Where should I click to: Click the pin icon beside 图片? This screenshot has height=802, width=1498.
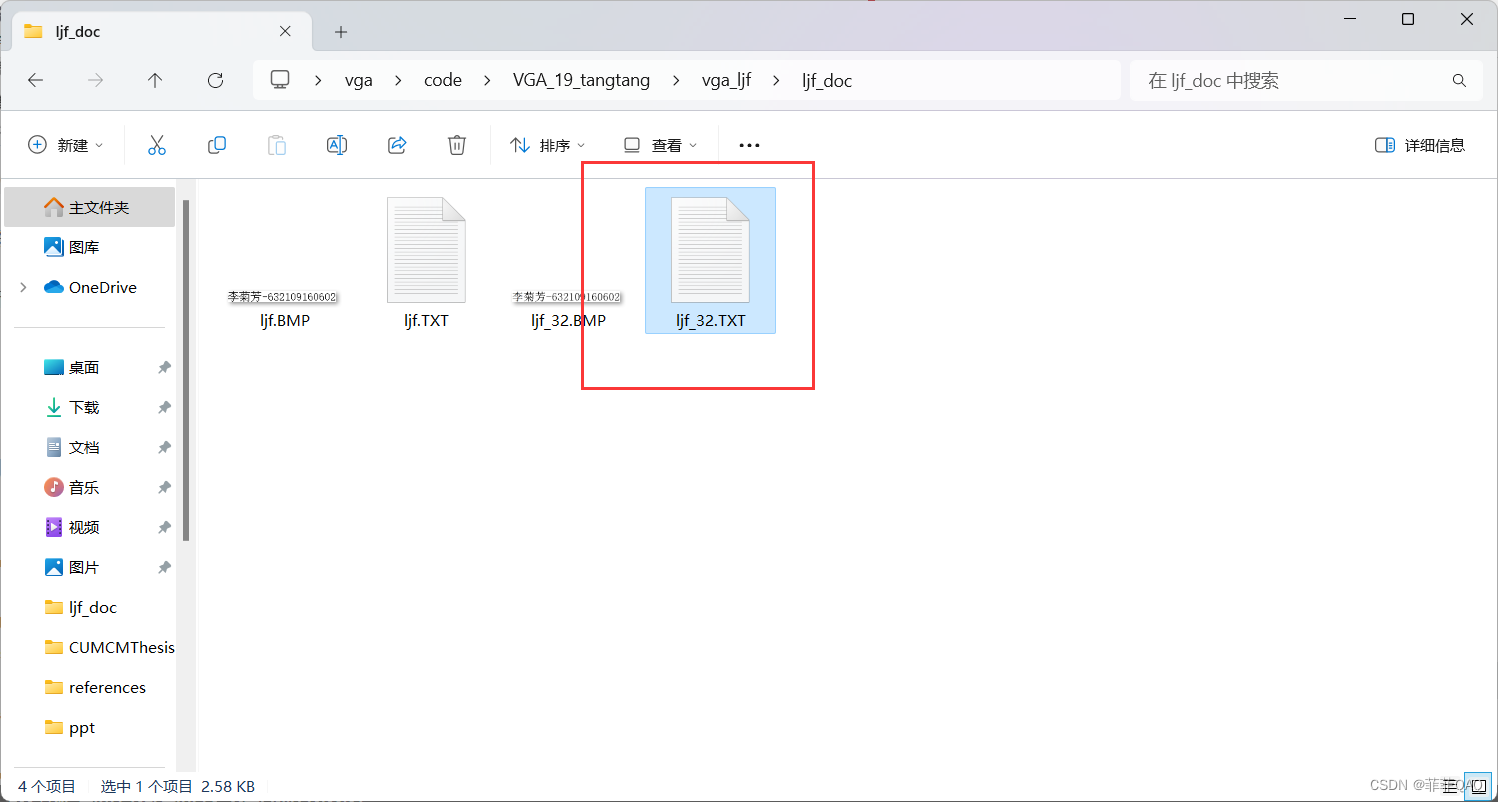(164, 567)
